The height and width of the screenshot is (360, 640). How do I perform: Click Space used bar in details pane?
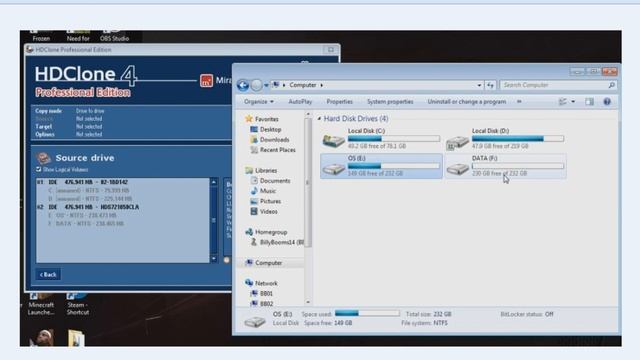click(x=367, y=313)
